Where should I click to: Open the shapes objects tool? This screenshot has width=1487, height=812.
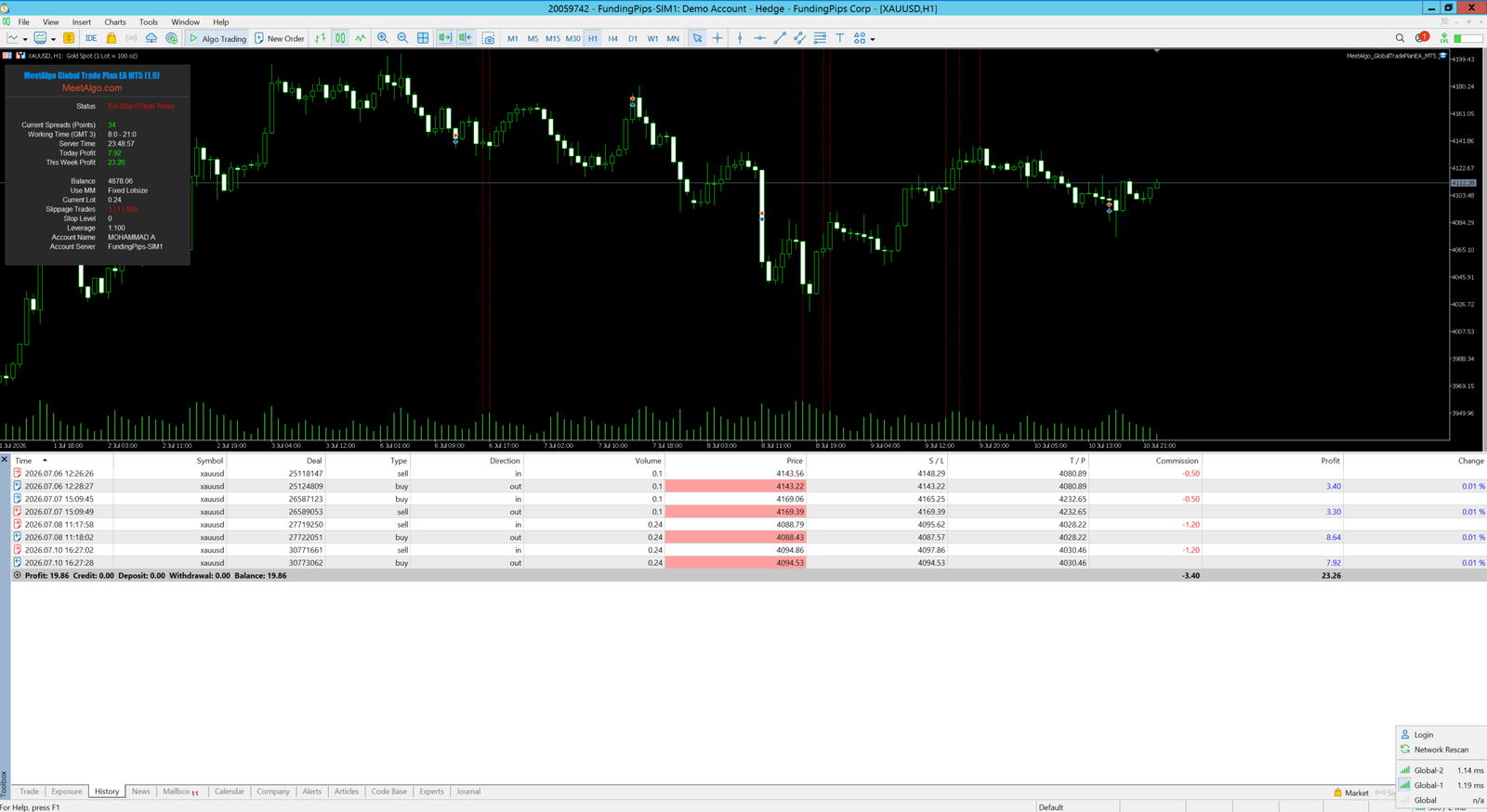tap(860, 38)
